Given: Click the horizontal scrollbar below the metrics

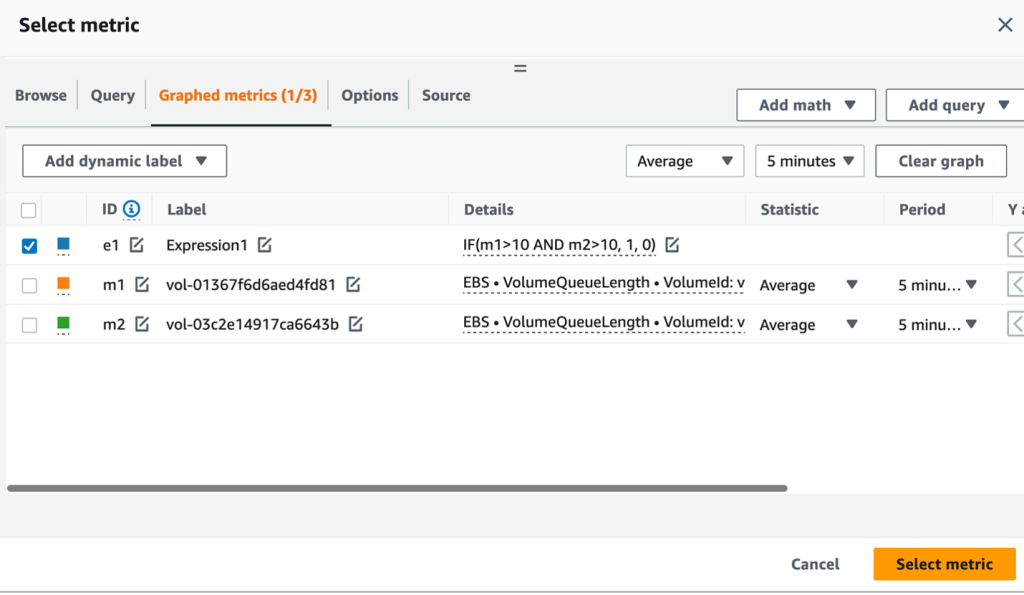Looking at the screenshot, I should [400, 489].
